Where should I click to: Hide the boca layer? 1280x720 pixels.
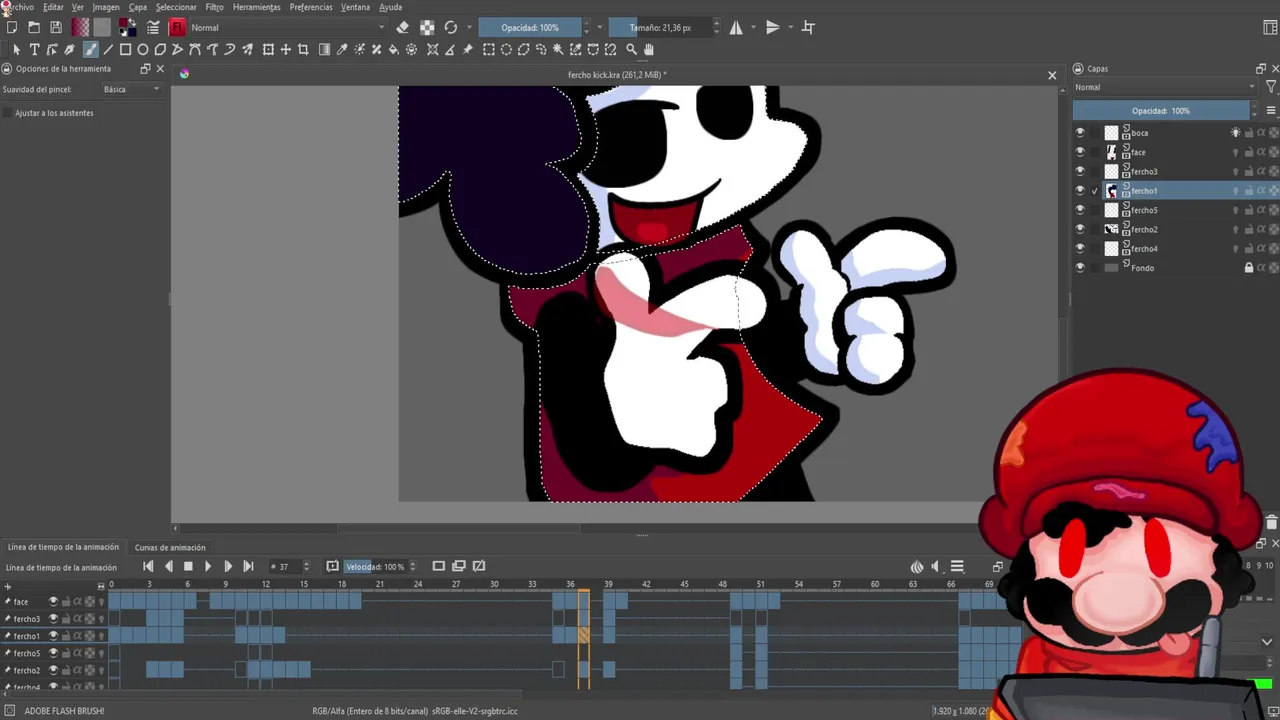[1079, 132]
